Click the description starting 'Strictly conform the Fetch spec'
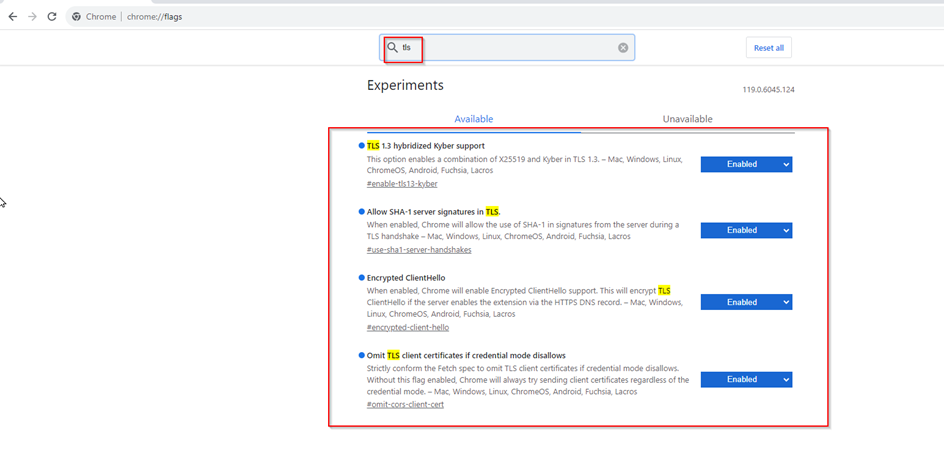This screenshot has width=944, height=475. (x=528, y=380)
